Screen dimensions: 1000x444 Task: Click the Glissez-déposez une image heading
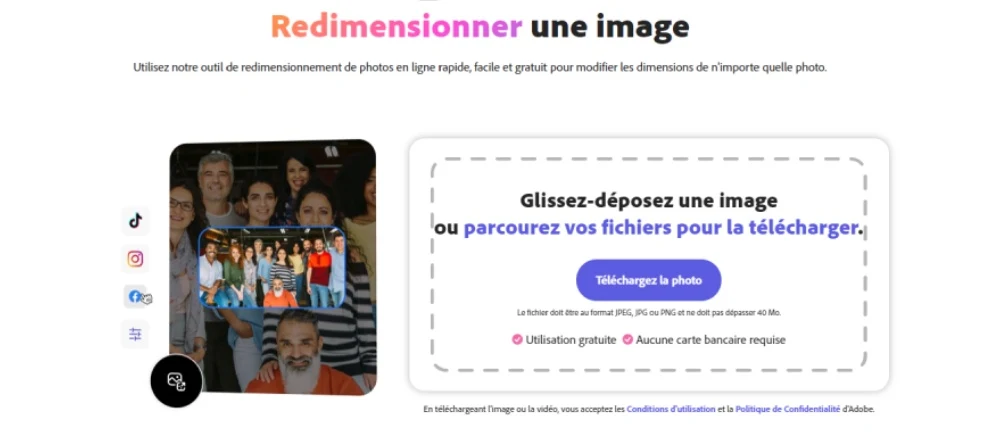pos(649,201)
